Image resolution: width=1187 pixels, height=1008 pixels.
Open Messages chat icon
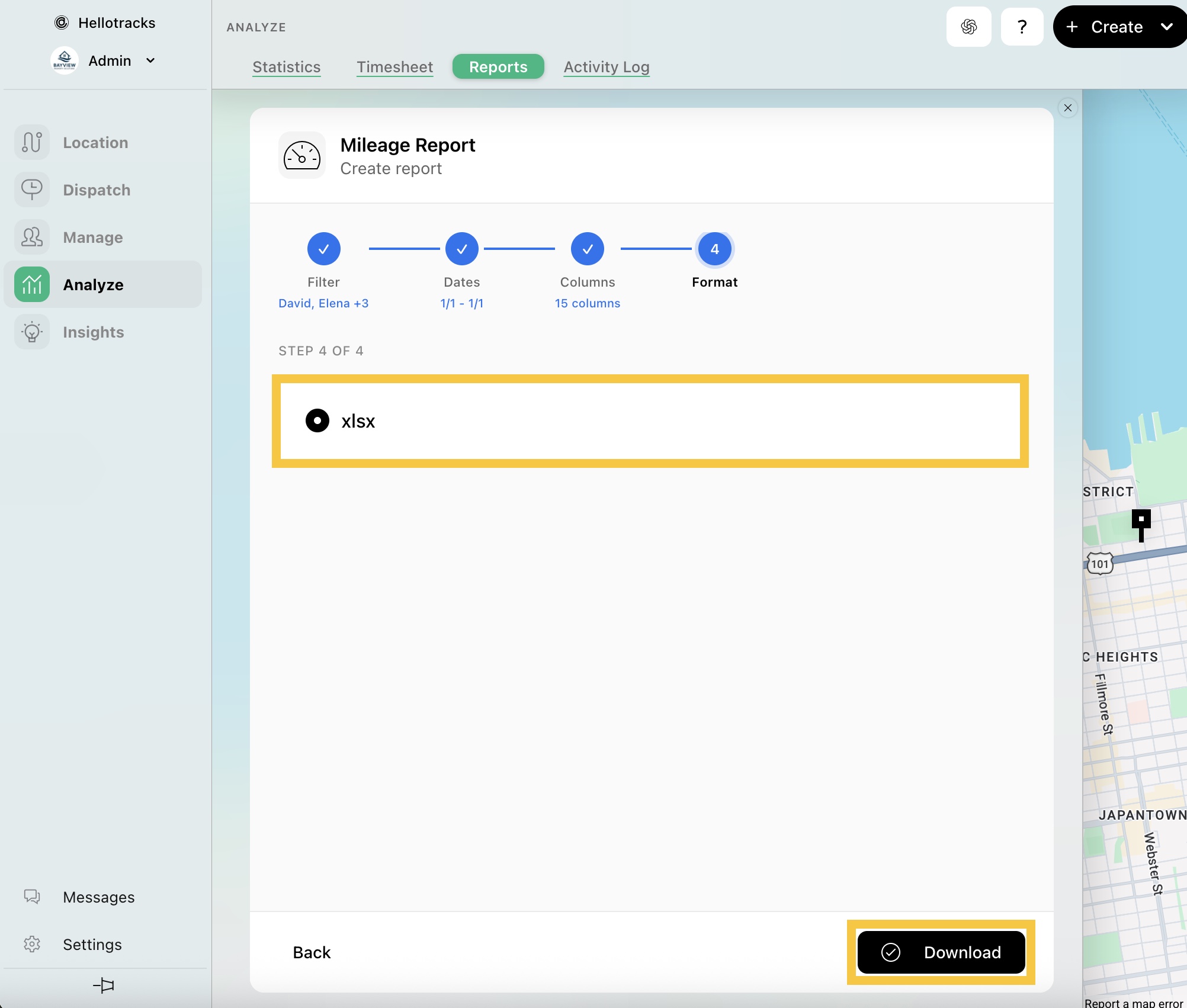click(x=32, y=897)
